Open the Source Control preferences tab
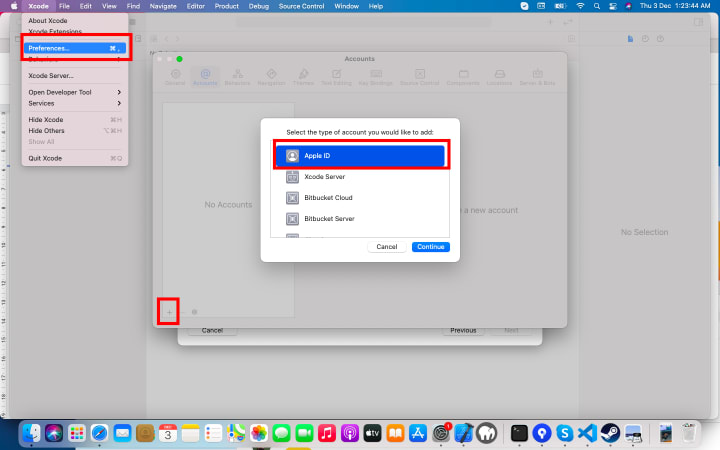Viewport: 720px width, 450px height. [x=420, y=77]
